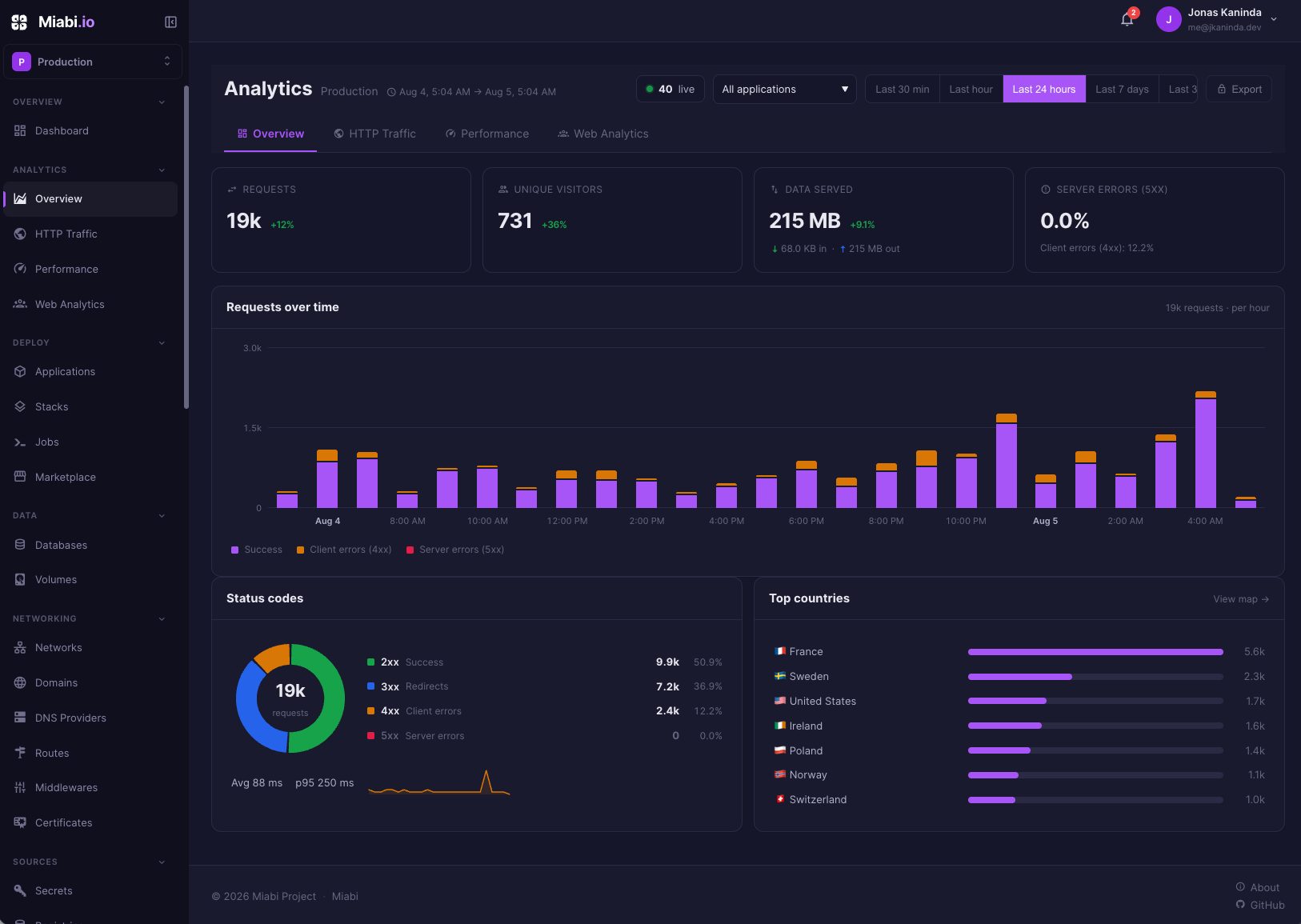Click the Miabi.io logo
The width and height of the screenshot is (1301, 924).
[53, 22]
